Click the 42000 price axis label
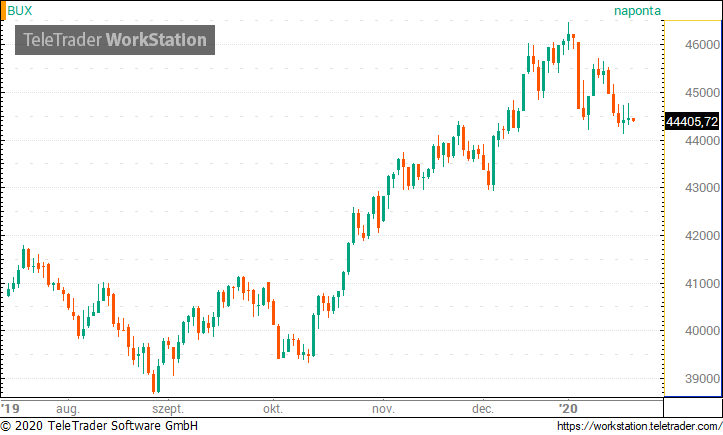Screen dimensions: 723x435 702,236
